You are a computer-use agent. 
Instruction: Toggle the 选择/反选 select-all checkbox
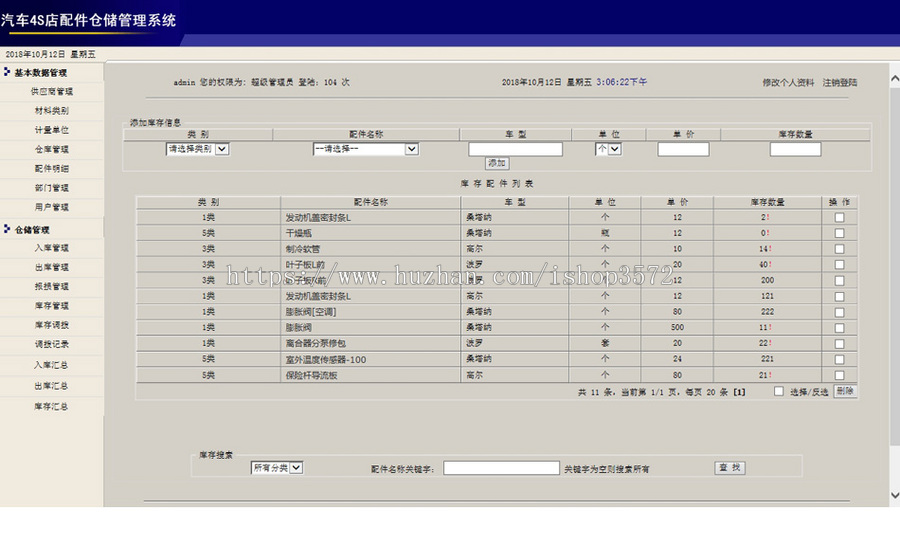(778, 391)
